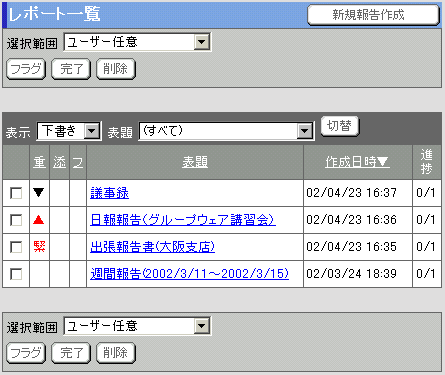
Task: Click 0/1 progress in 議事録 row
Action: pyautogui.click(x=426, y=193)
